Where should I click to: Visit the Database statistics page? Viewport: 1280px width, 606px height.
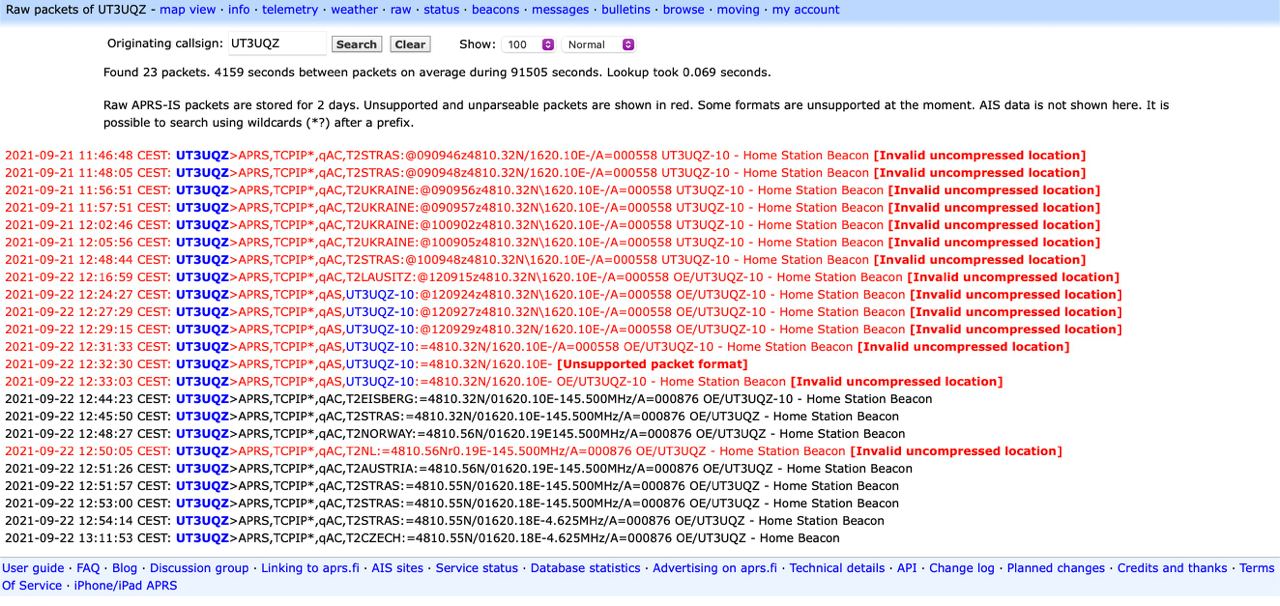pos(585,568)
